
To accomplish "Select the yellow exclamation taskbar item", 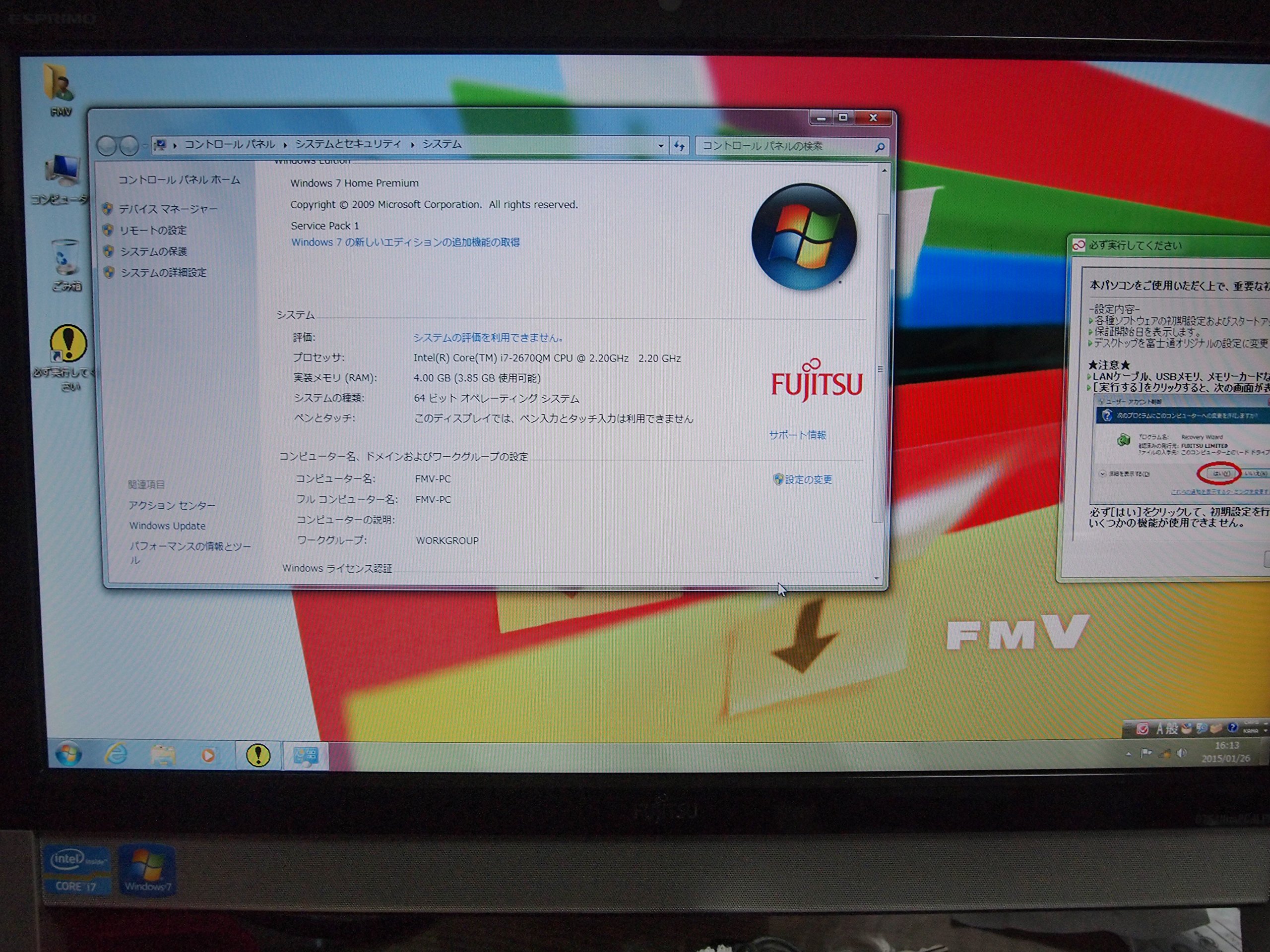I will 258,755.
